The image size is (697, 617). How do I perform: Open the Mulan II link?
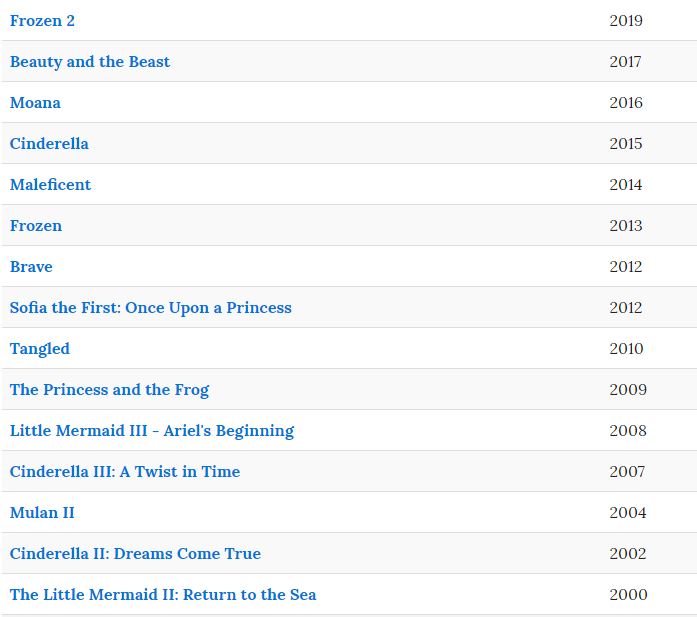(42, 513)
